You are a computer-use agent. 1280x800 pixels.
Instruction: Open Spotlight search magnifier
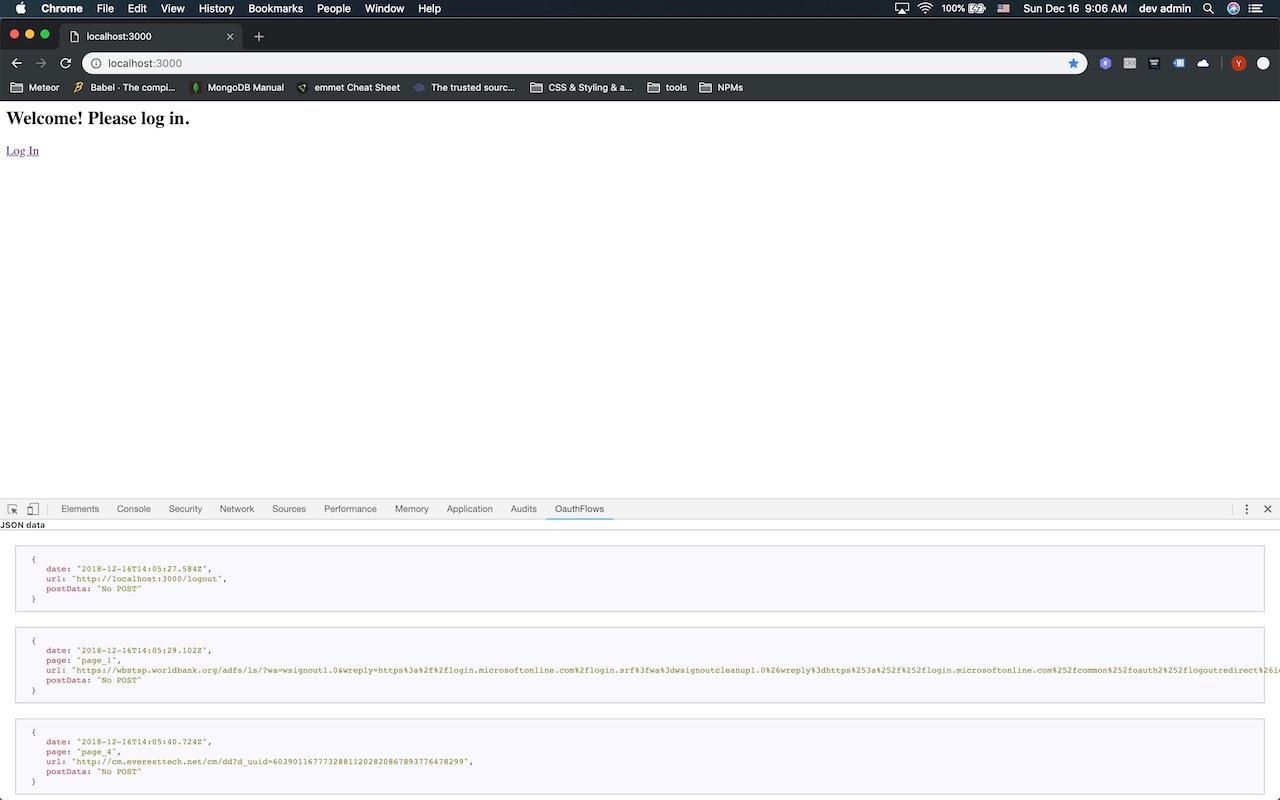click(x=1209, y=8)
